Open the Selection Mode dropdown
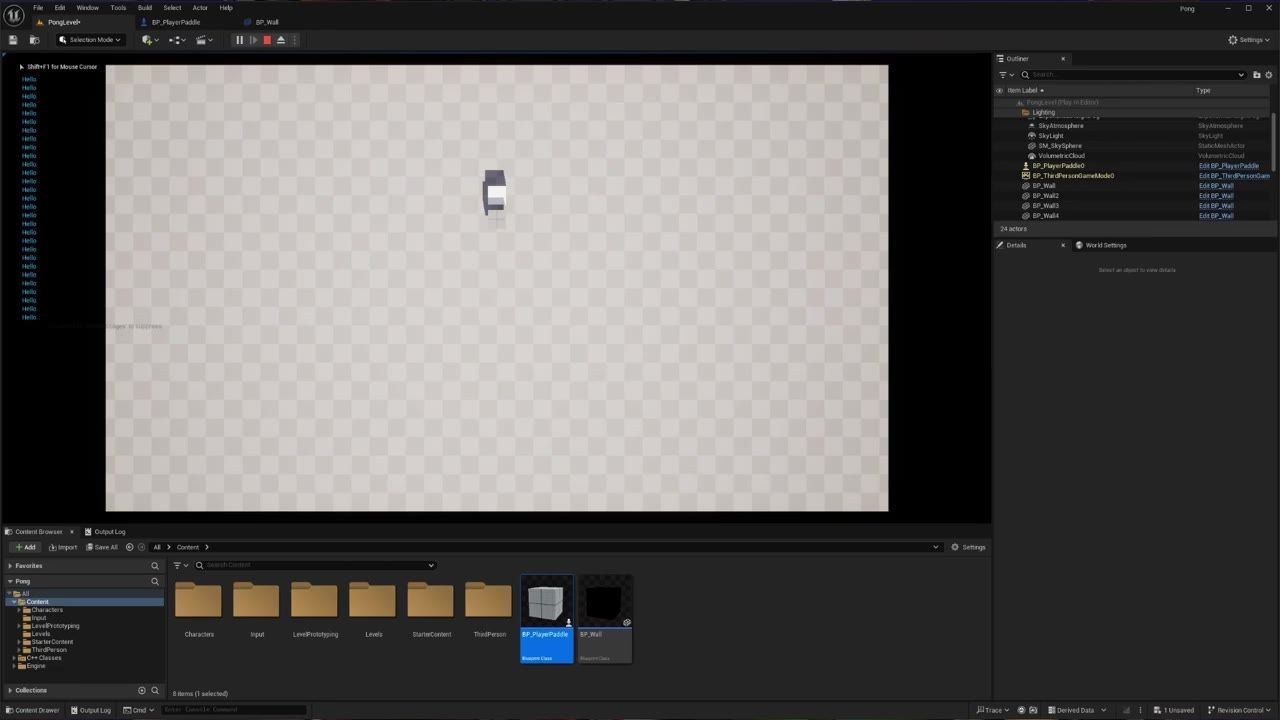 tap(90, 40)
